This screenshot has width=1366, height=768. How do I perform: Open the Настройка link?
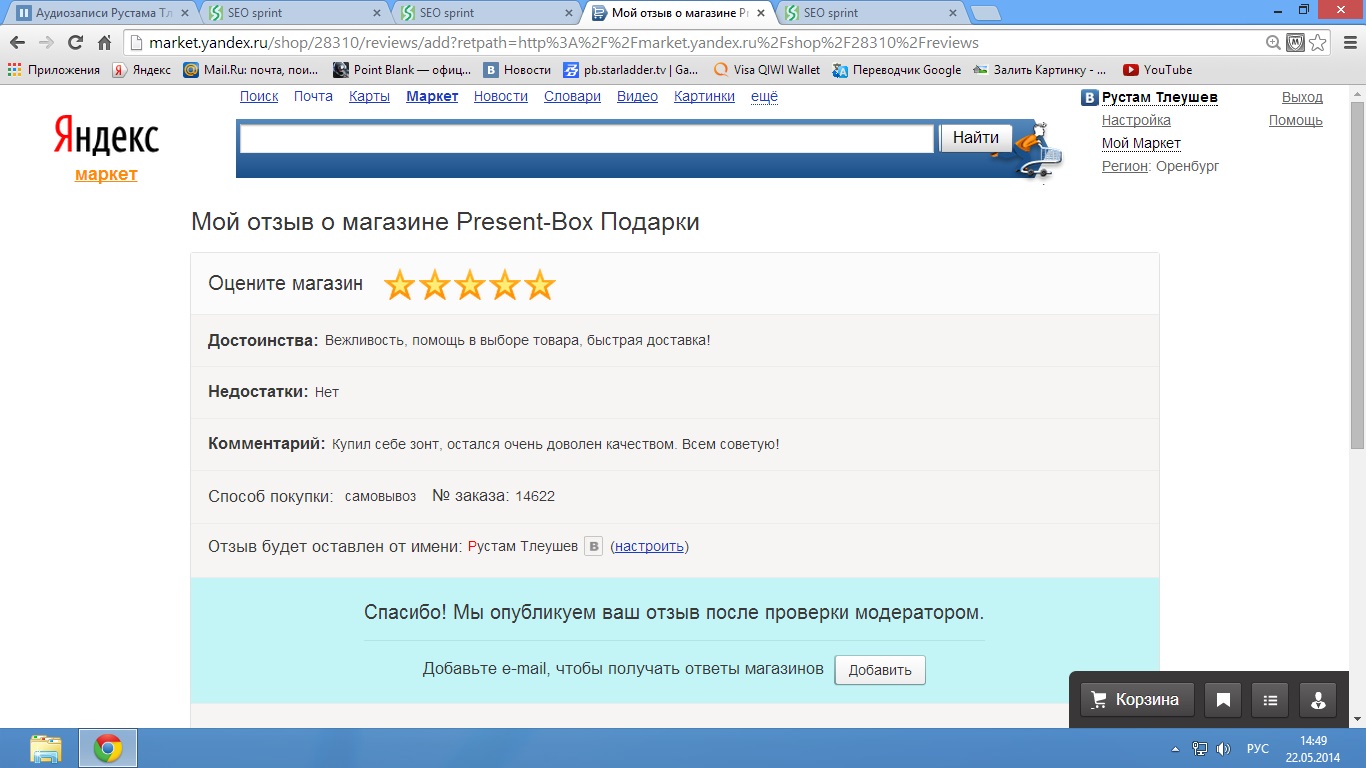pos(1136,120)
